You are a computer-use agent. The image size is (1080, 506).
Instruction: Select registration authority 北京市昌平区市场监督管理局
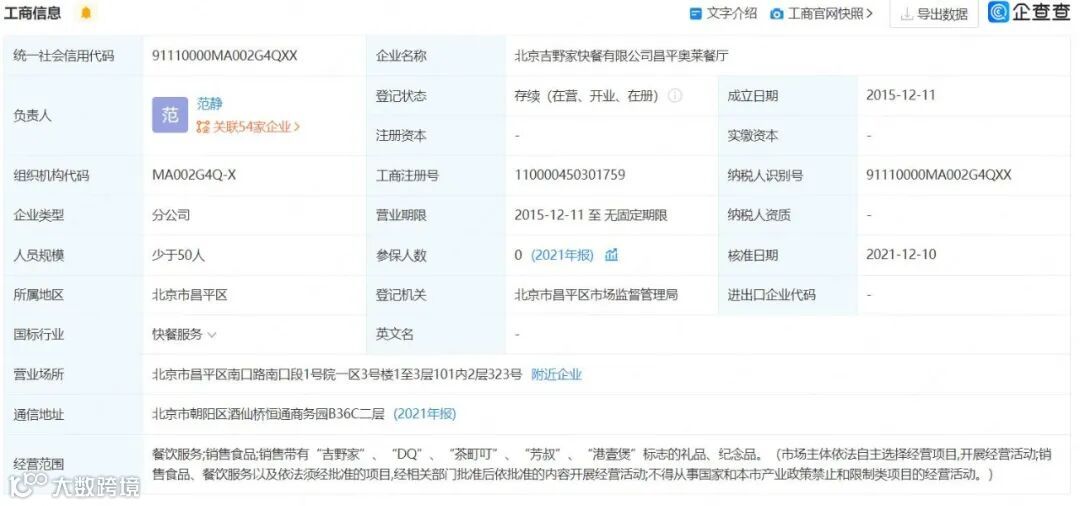coord(596,295)
